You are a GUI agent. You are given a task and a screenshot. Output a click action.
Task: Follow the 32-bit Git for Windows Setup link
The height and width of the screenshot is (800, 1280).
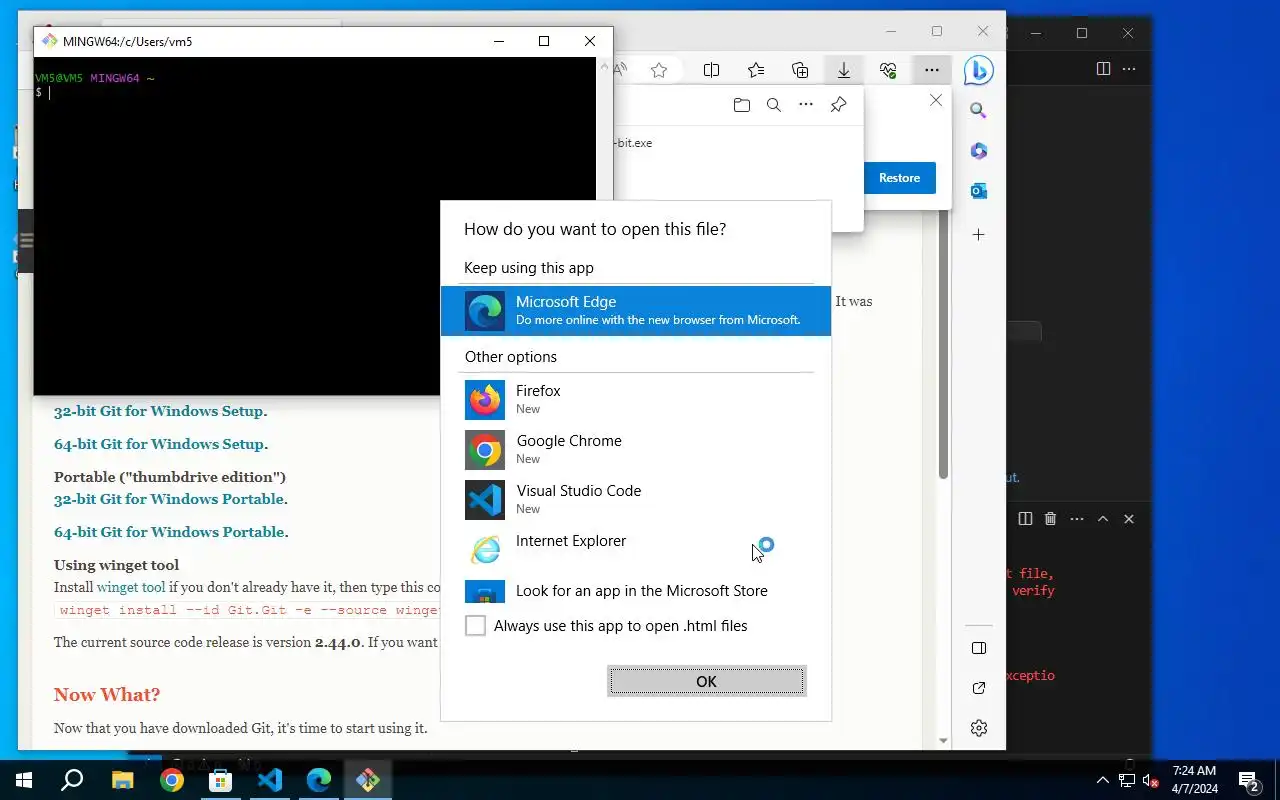(x=160, y=411)
